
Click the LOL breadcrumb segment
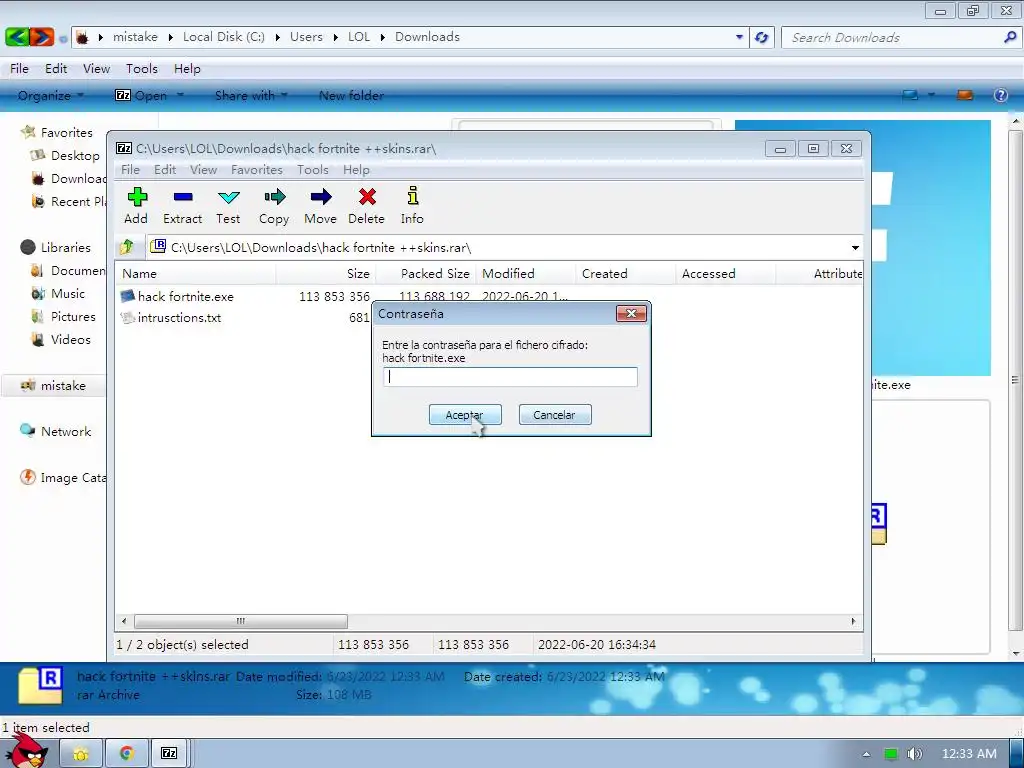point(359,37)
